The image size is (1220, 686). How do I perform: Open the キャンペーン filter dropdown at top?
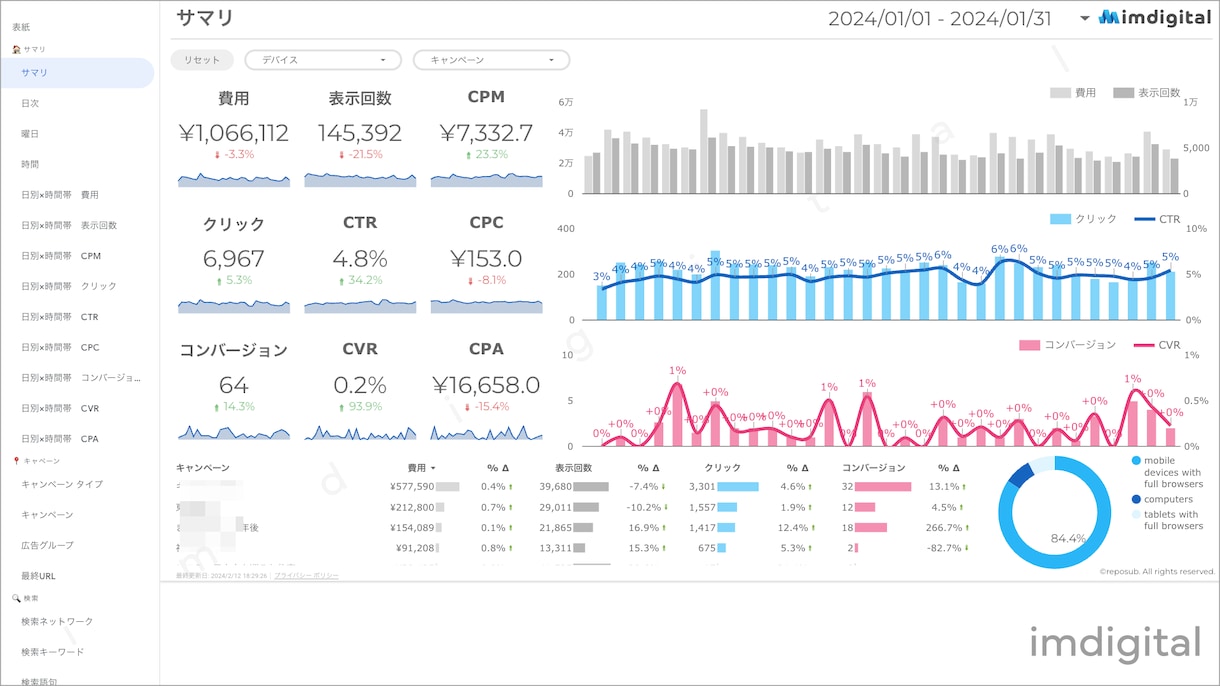[x=491, y=60]
